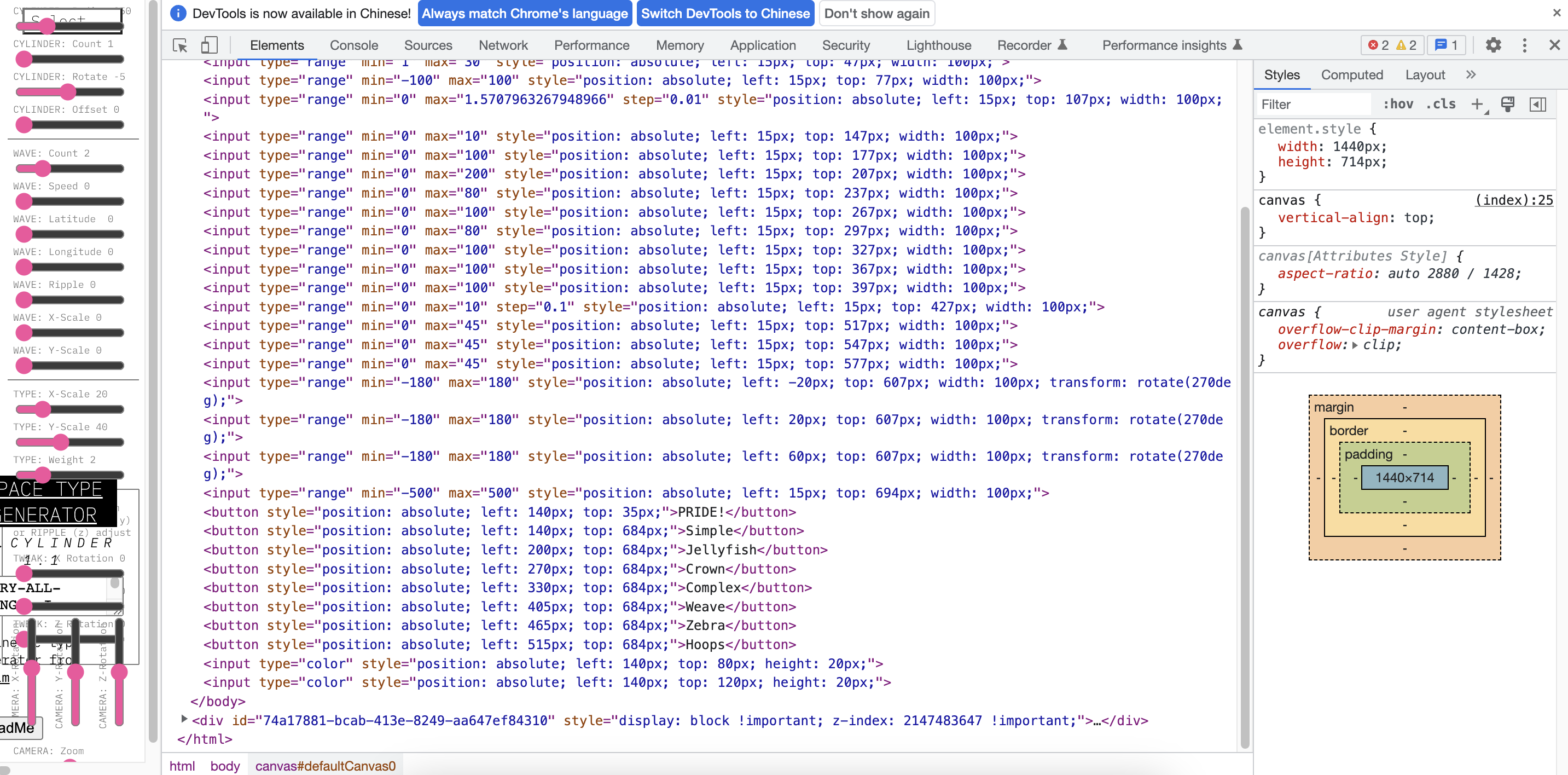Image resolution: width=1568 pixels, height=775 pixels.
Task: Click the blue issues count badge
Action: click(1446, 45)
